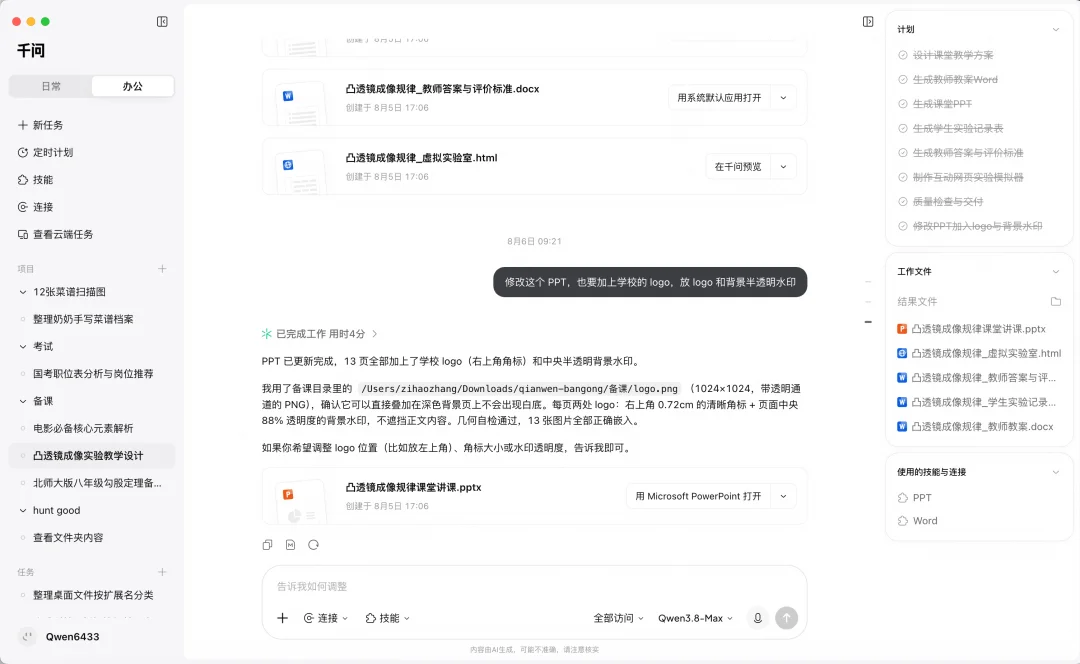Image resolution: width=1080 pixels, height=664 pixels.
Task: Collapse the 使用的技能与连接 panel
Action: 1056,472
